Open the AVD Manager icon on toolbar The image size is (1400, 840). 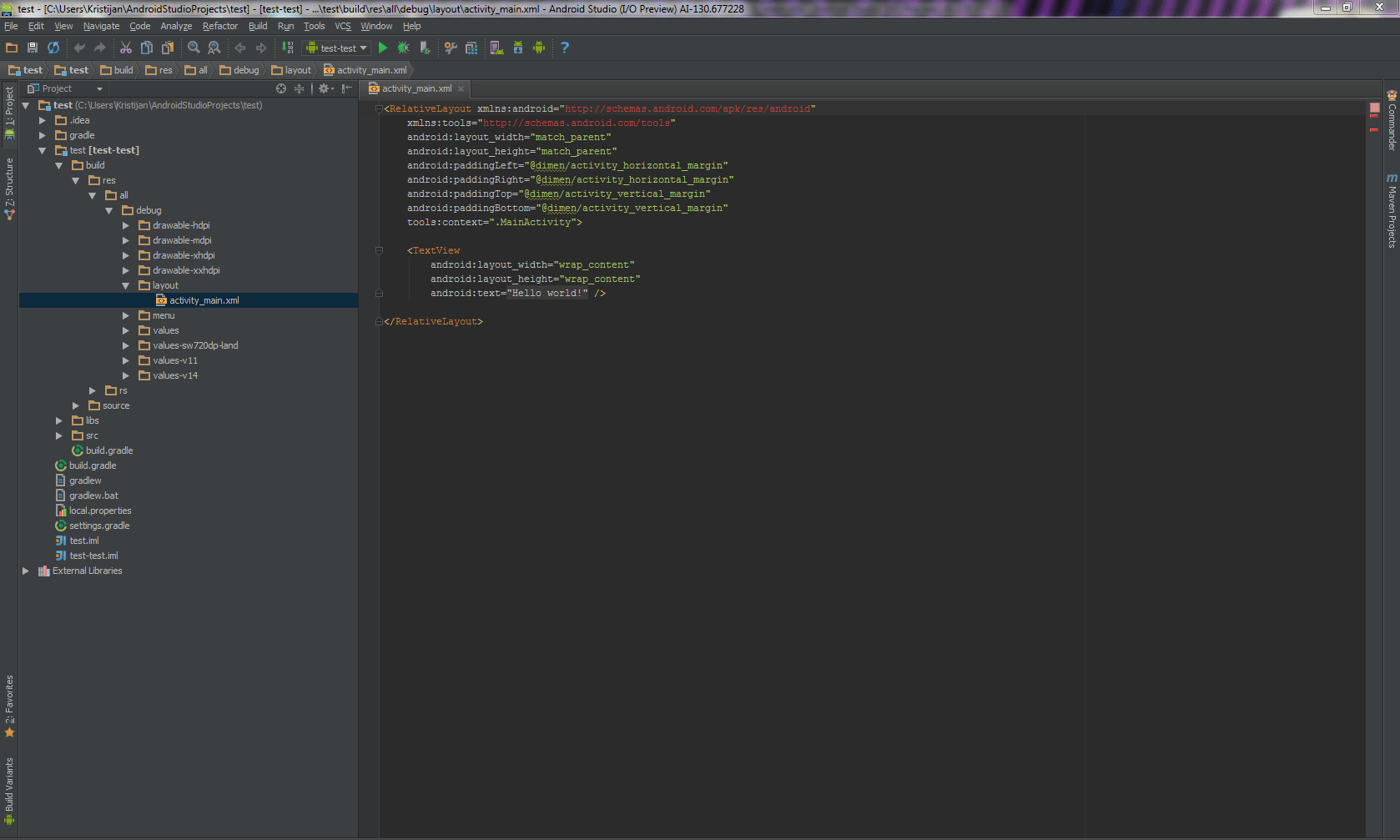496,48
